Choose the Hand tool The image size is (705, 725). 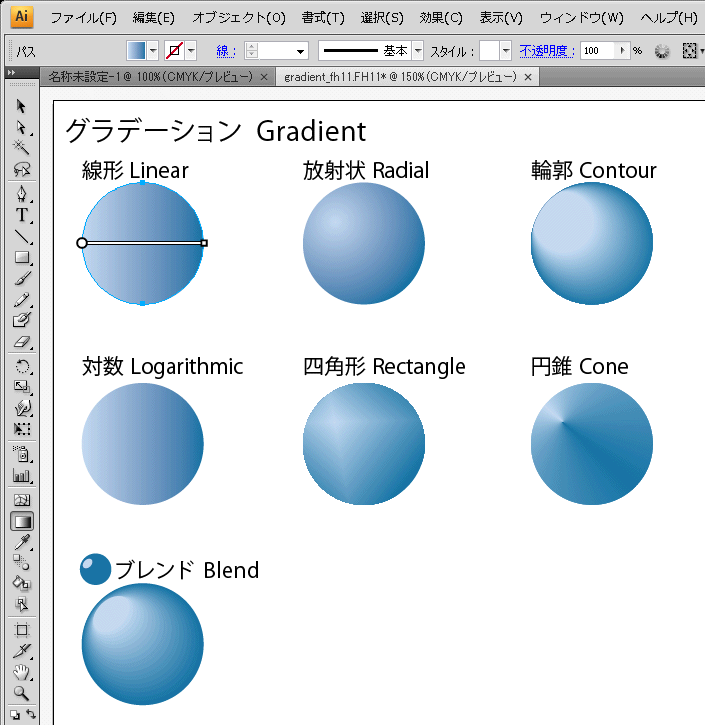21,672
